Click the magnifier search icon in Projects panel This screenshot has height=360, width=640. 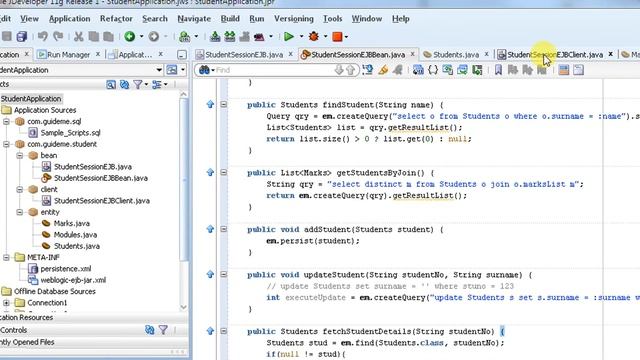click(111, 84)
